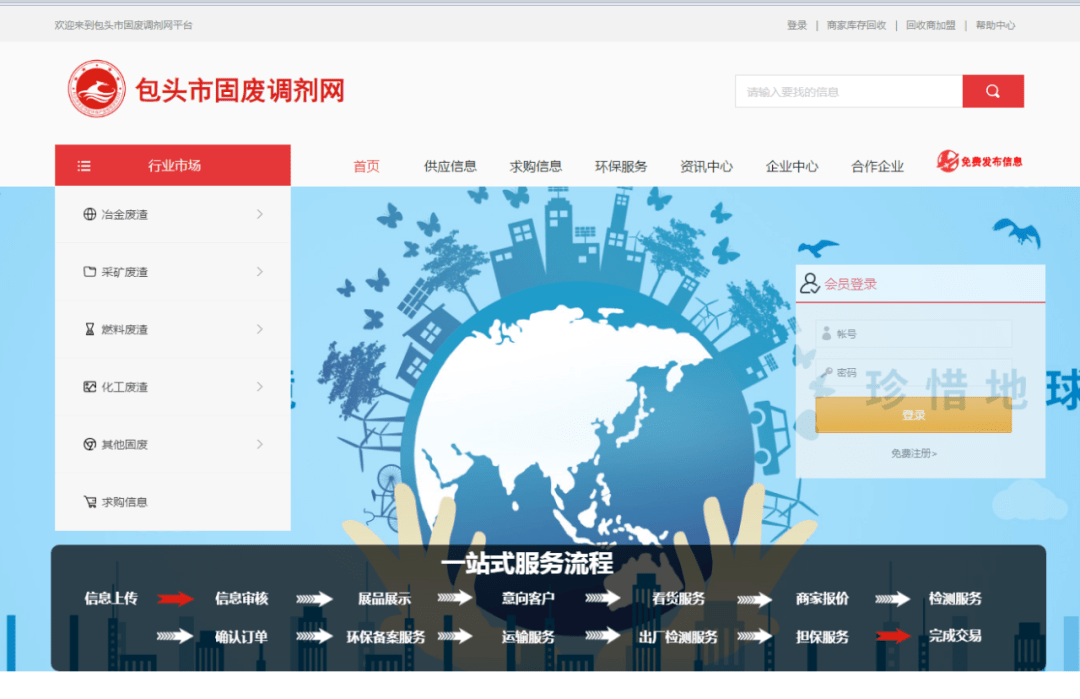The height and width of the screenshot is (699, 1080).
Task: Open the 首页 navigation tab
Action: point(364,166)
